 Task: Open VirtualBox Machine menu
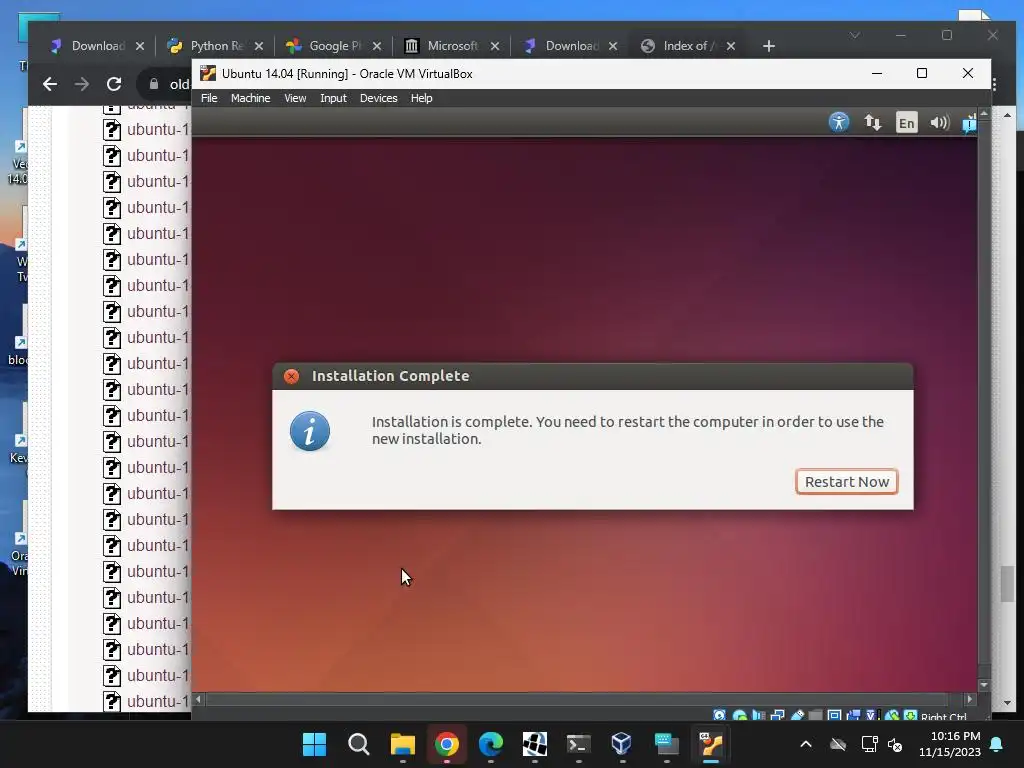click(x=250, y=98)
